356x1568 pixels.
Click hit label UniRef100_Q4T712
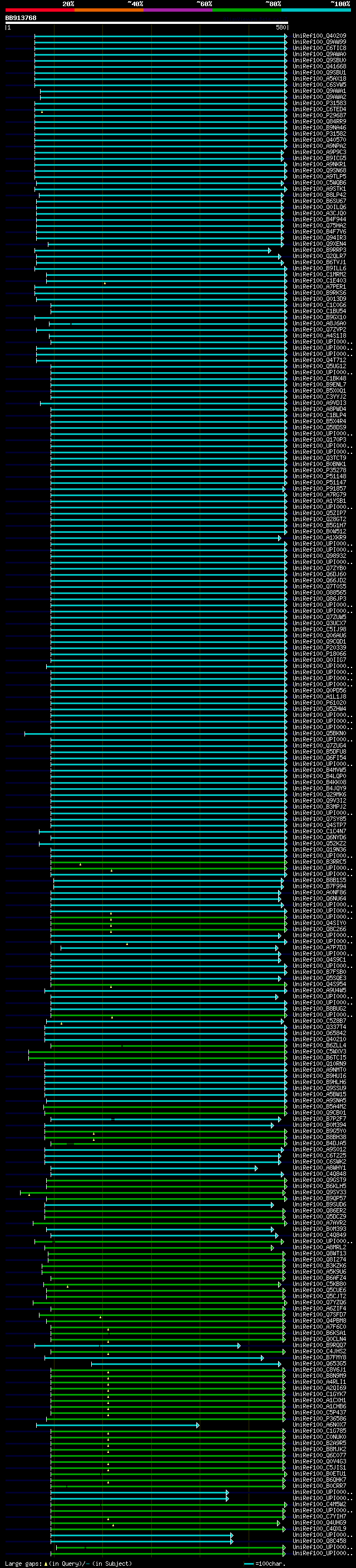pos(319,360)
